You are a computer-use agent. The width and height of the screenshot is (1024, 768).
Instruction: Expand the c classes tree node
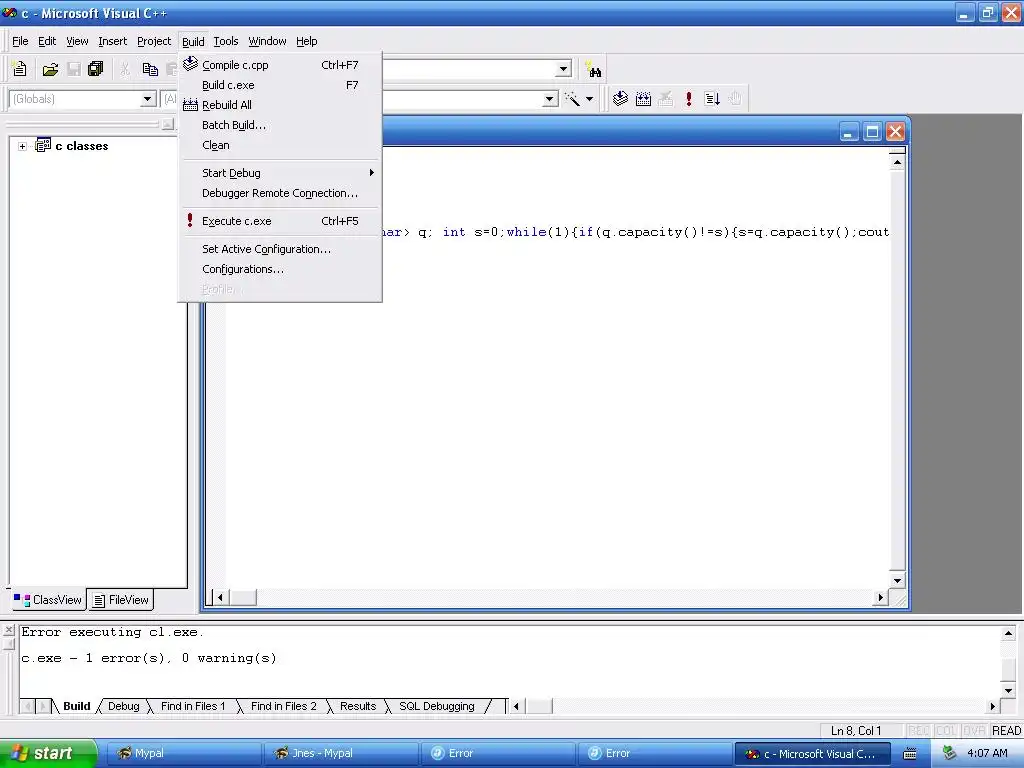[x=22, y=146]
